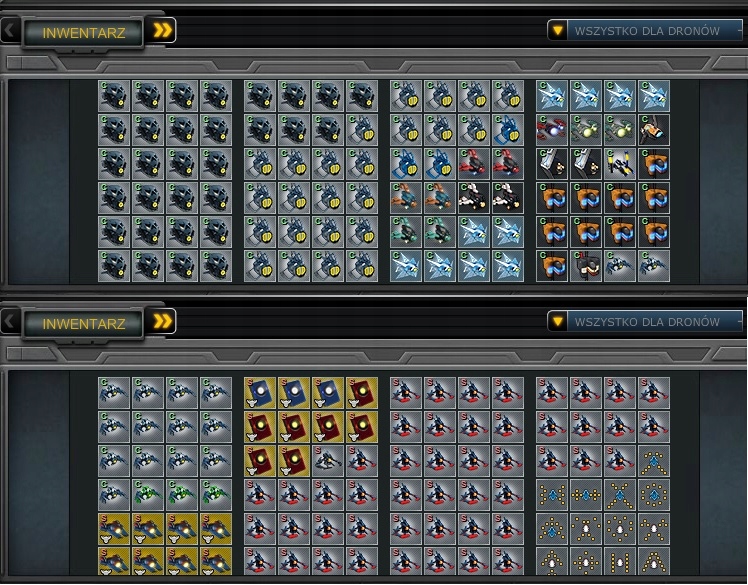Select the double-bracket formation with blue ship
The image size is (748, 585).
click(x=551, y=495)
